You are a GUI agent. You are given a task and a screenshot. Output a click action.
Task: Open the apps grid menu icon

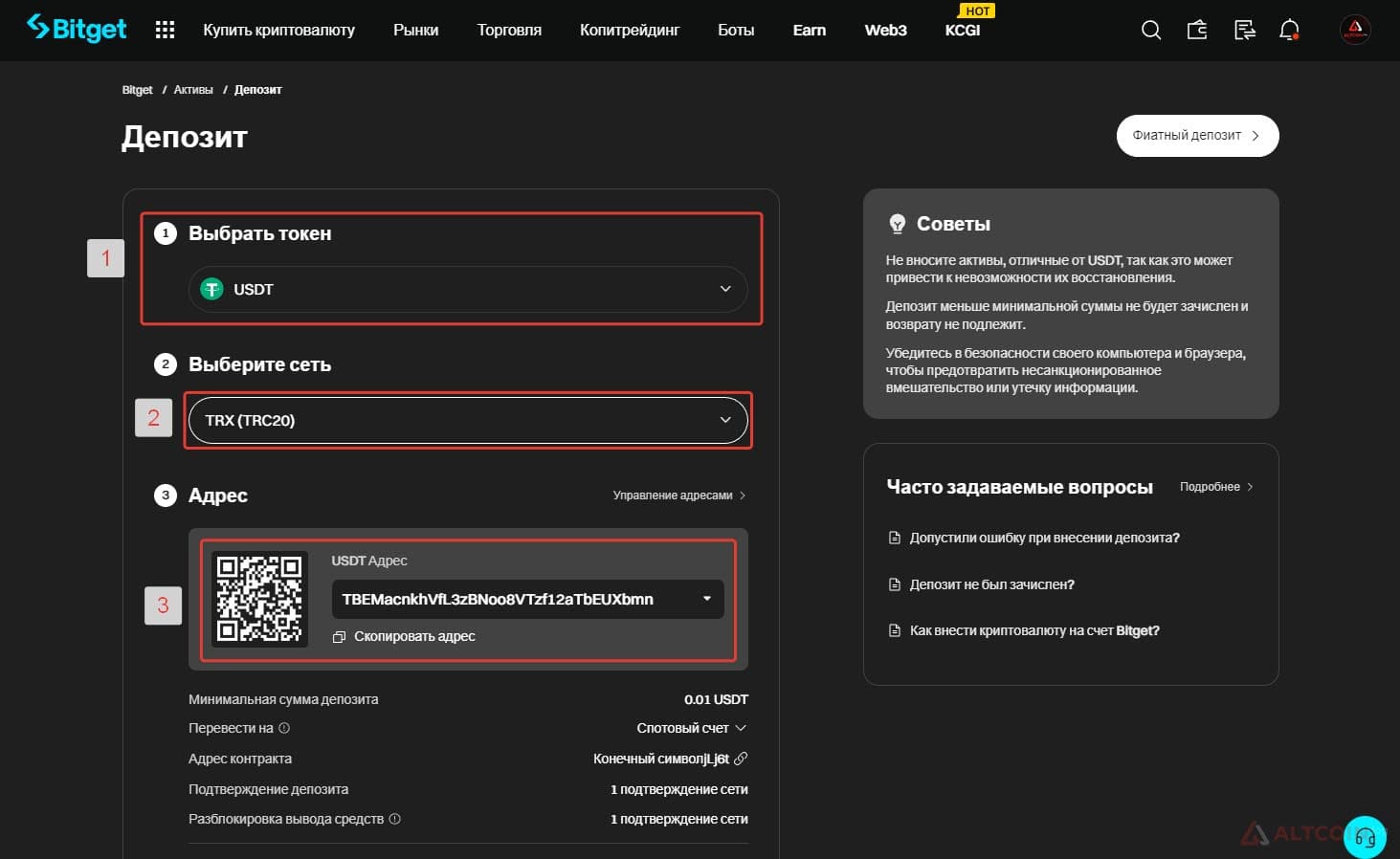(x=165, y=30)
